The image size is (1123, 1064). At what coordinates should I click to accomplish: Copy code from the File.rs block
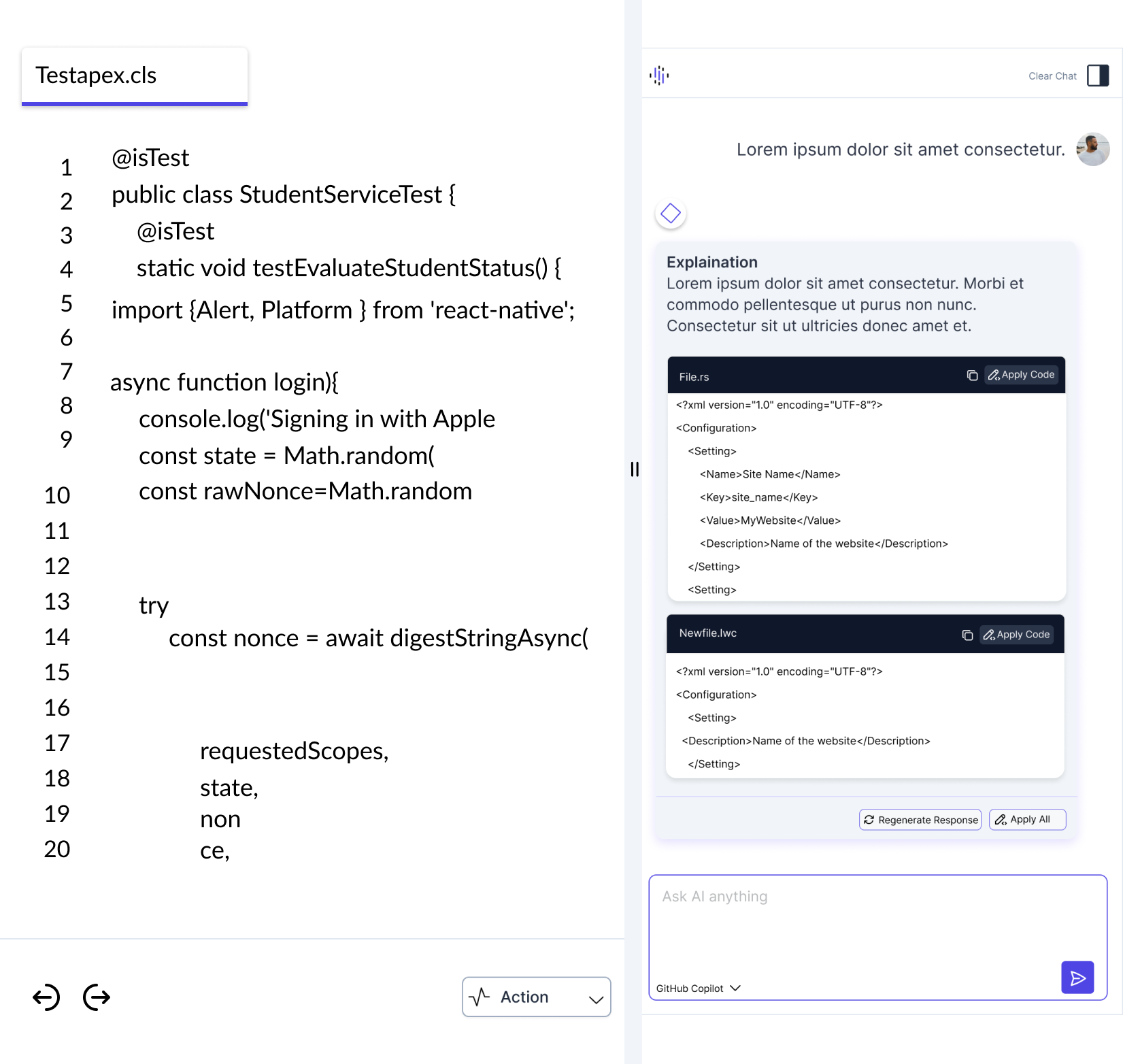(x=971, y=375)
